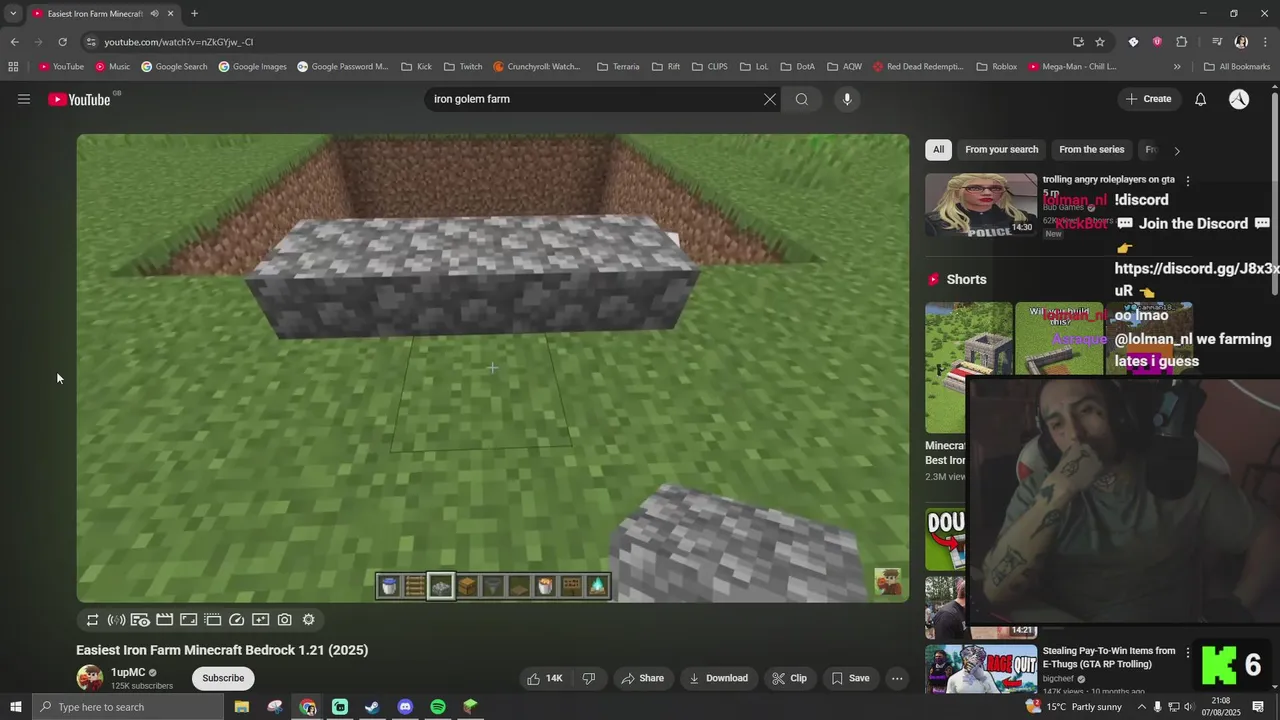The image size is (1280, 720).
Task: Start voice search with the microphone
Action: click(x=847, y=99)
